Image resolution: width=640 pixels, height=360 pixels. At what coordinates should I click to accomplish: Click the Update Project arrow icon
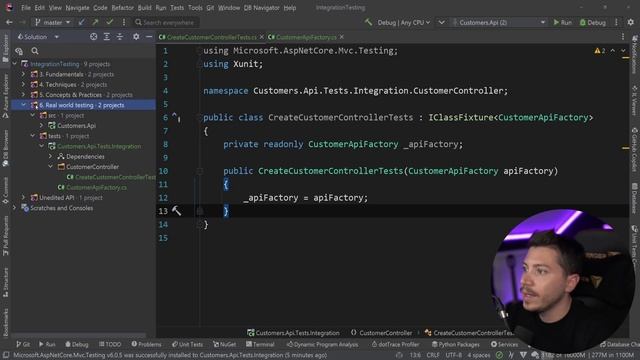tap(82, 22)
